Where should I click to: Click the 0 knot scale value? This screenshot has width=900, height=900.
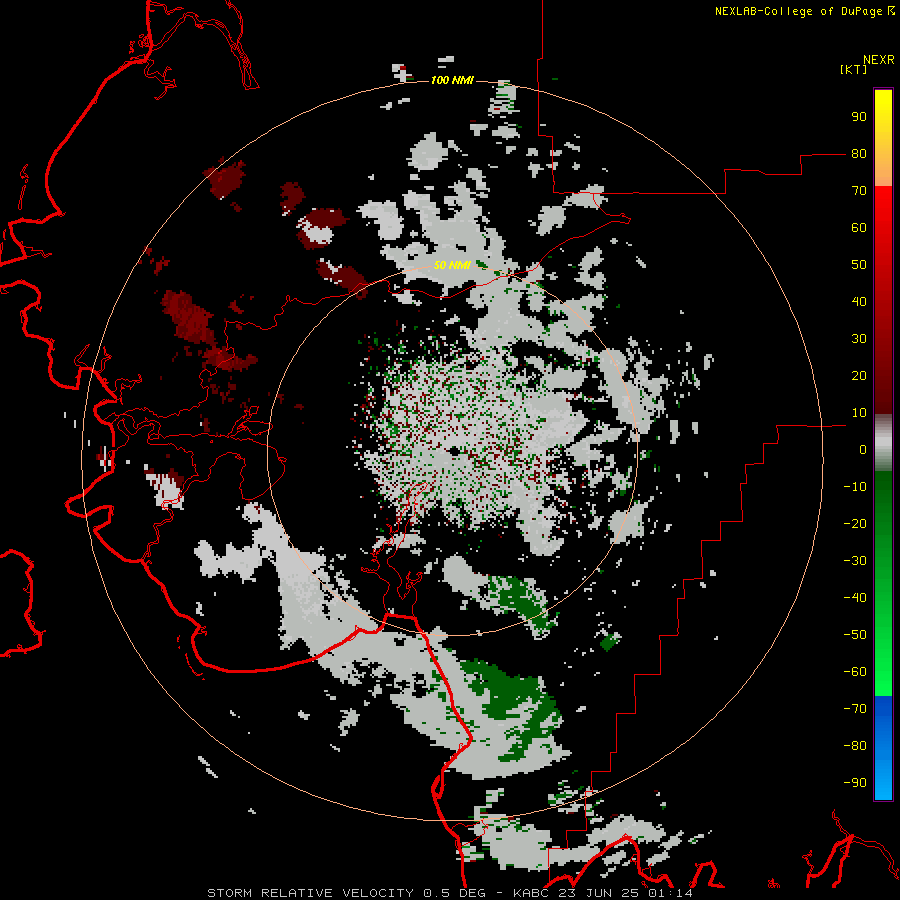pyautogui.click(x=863, y=450)
